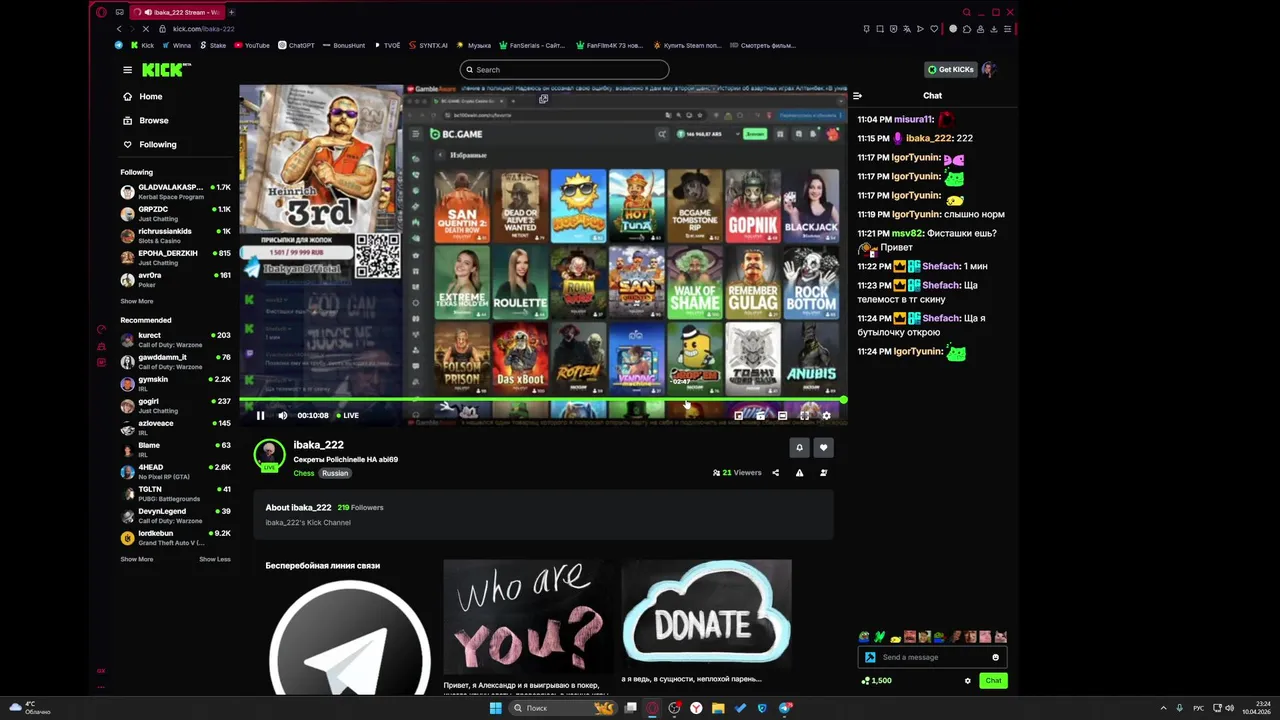The width and height of the screenshot is (1280, 720).
Task: Toggle ibaka_222 notifications bell
Action: point(799,448)
